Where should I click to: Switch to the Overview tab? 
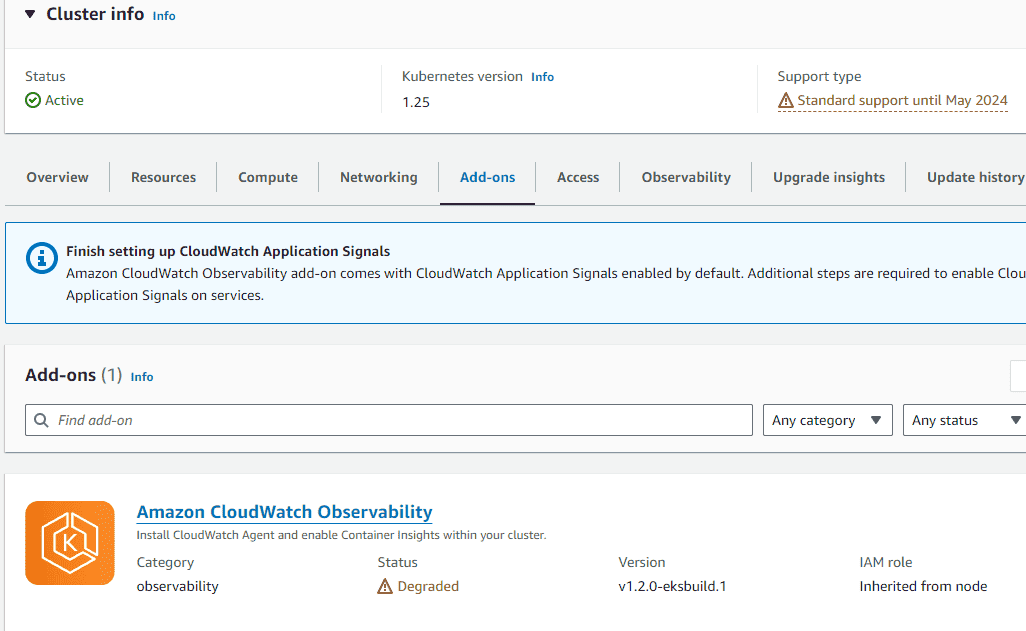[58, 177]
